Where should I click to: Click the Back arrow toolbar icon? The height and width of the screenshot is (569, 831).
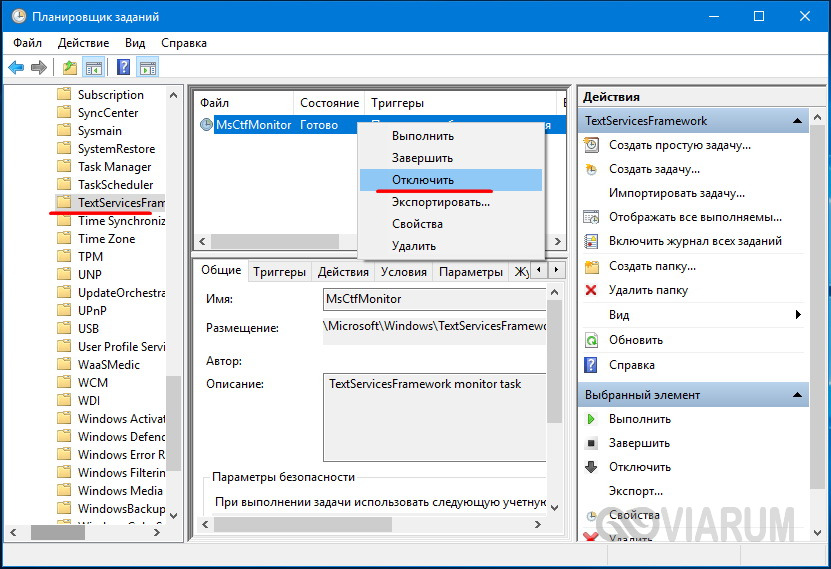click(16, 68)
